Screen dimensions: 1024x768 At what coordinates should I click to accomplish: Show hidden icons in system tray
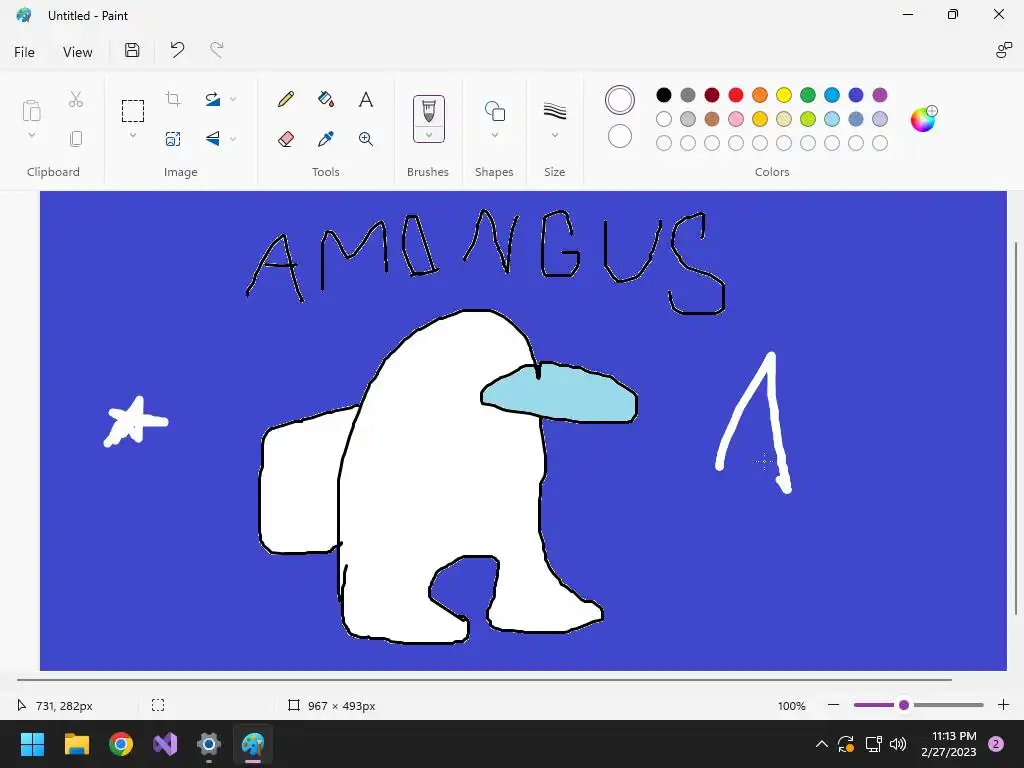822,744
